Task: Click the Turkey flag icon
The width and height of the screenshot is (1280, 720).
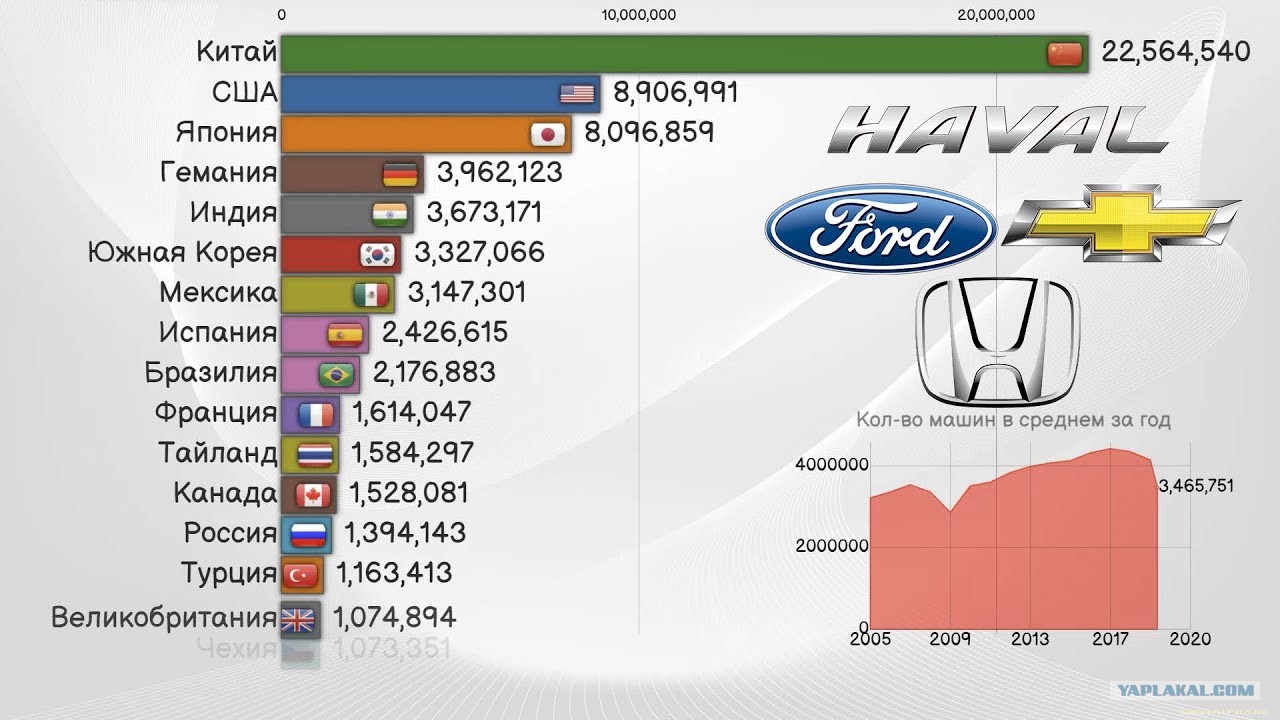Action: 301,575
